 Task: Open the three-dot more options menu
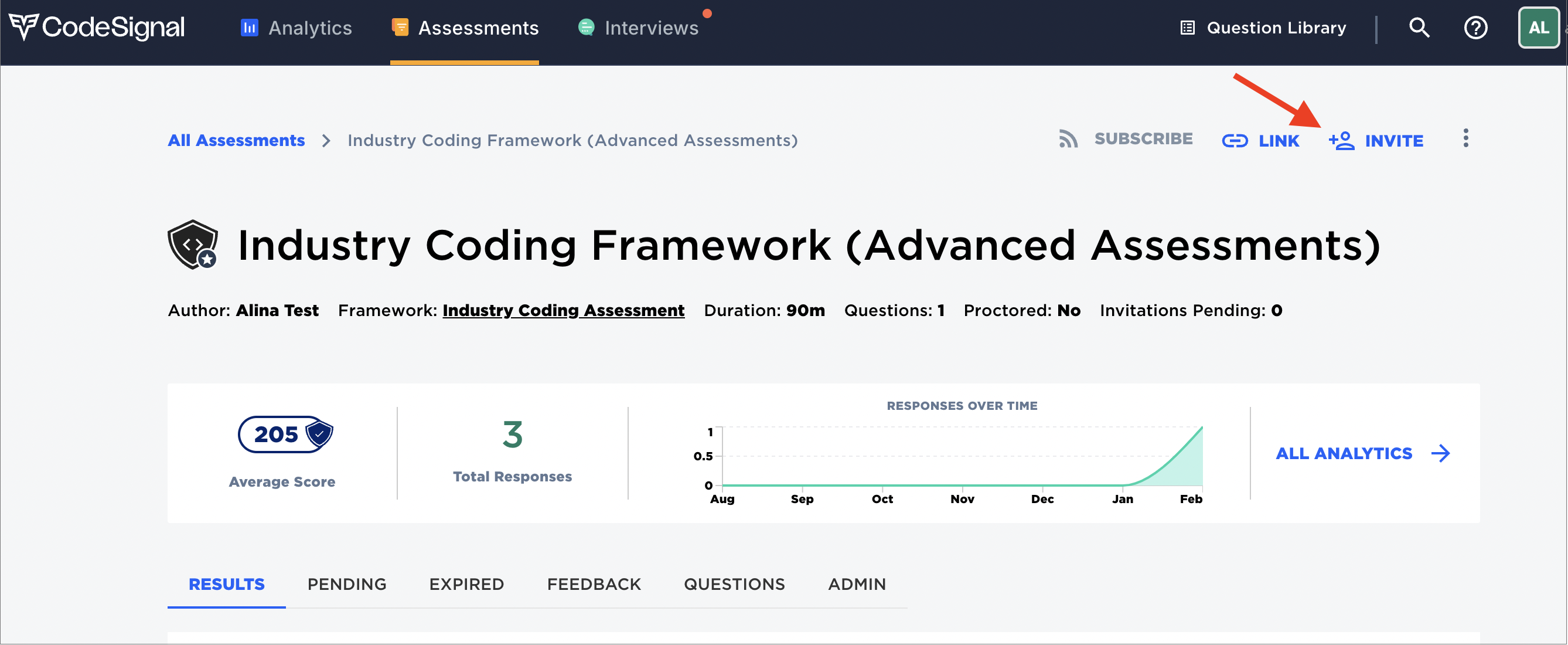pyautogui.click(x=1465, y=138)
